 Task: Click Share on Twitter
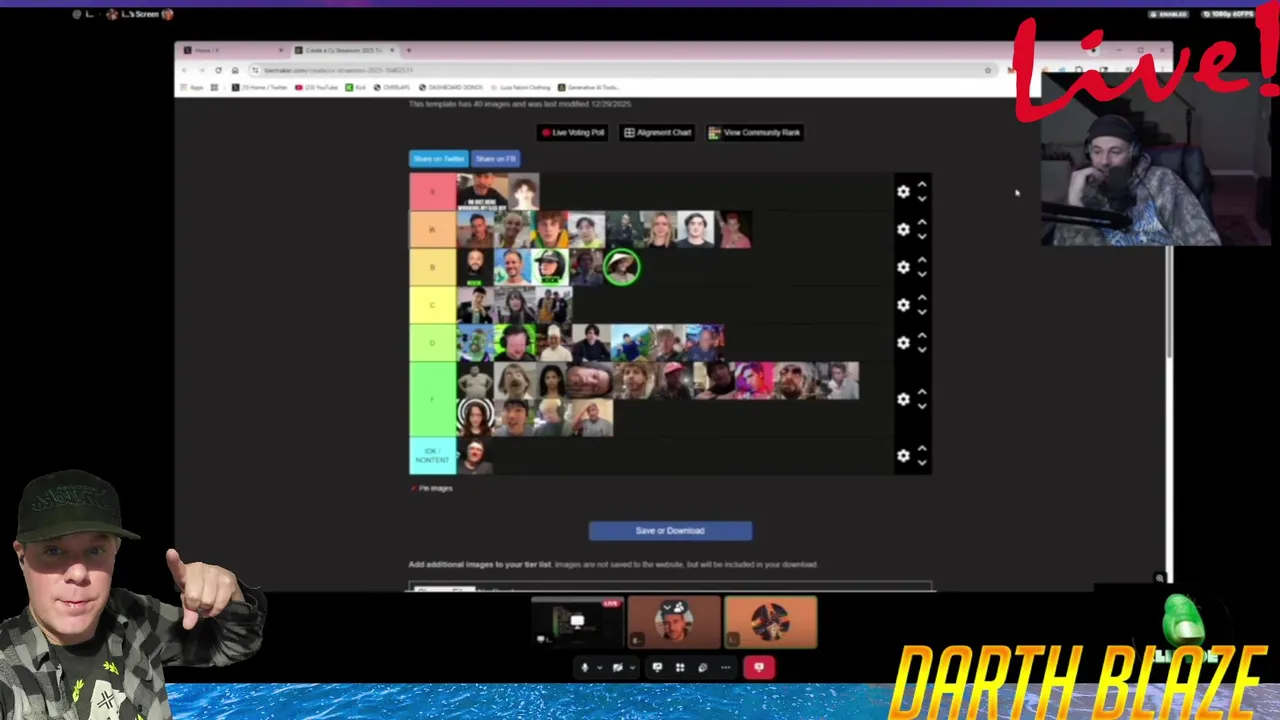[439, 159]
